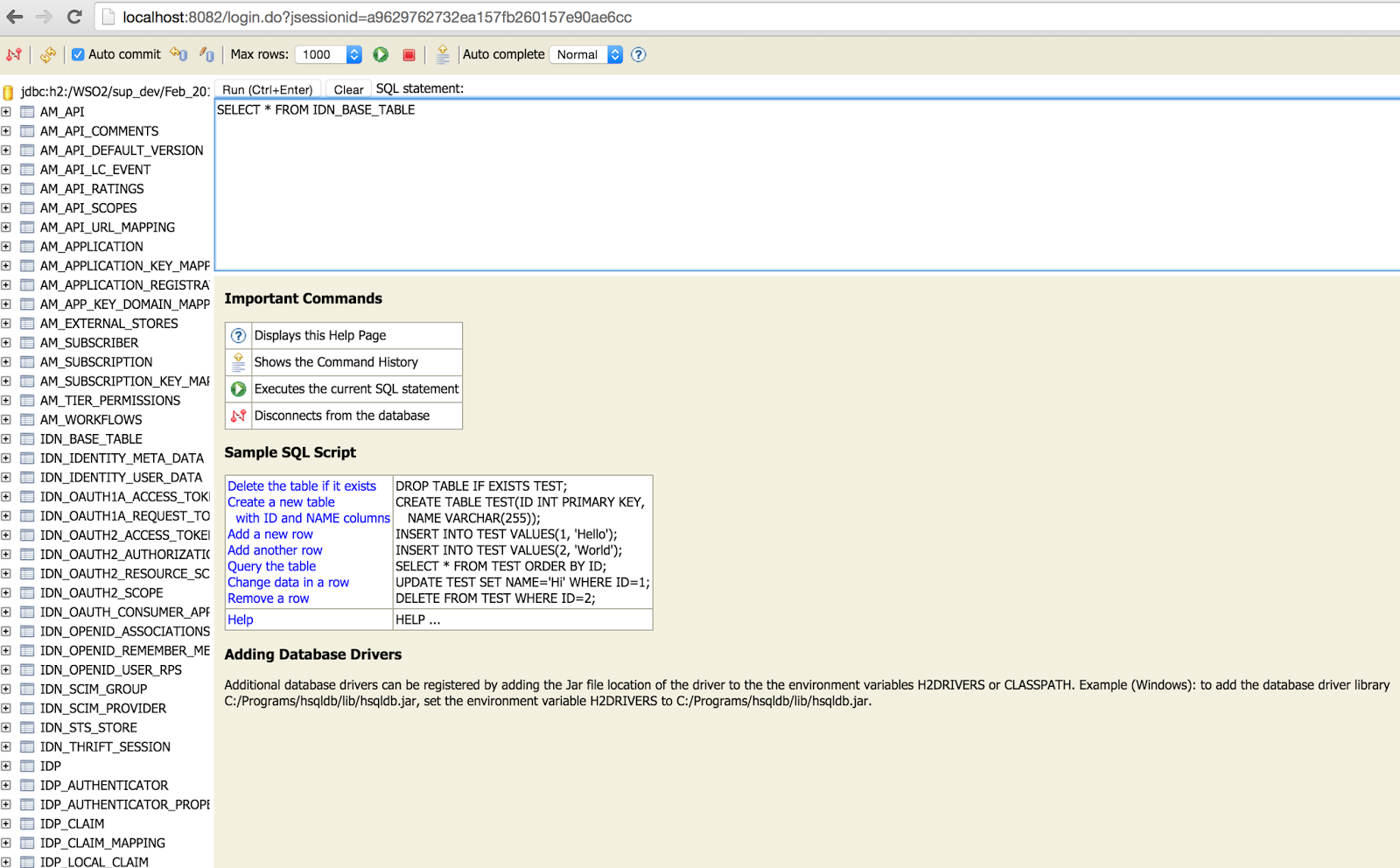Click the IDN_STS_STORE table icon
Image resolution: width=1400 pixels, height=868 pixels.
(27, 728)
